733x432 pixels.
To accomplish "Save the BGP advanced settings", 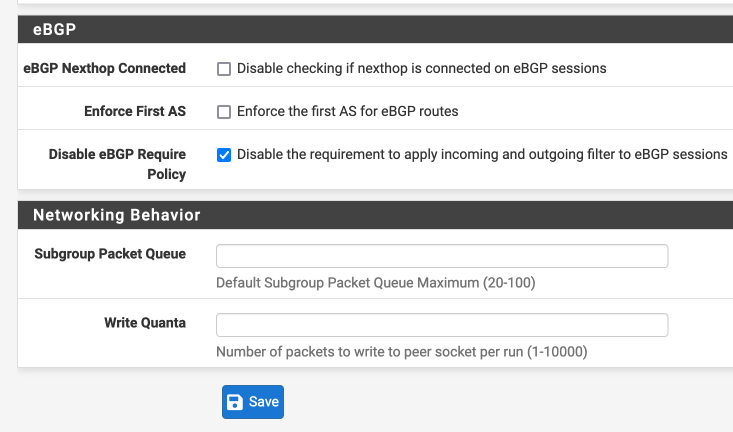I will [x=253, y=402].
